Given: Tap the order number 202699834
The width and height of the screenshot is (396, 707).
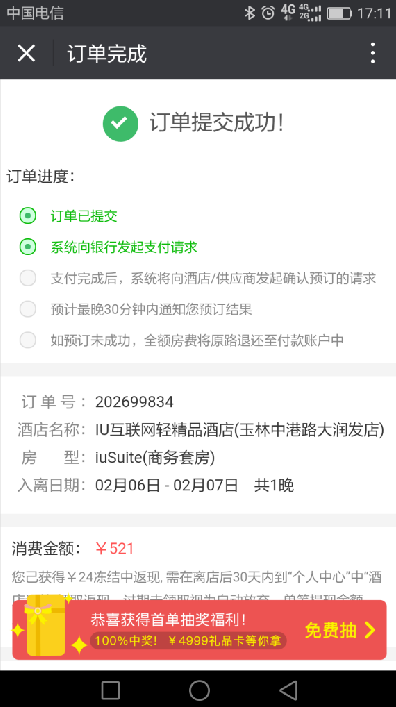Looking at the screenshot, I should click(134, 402).
